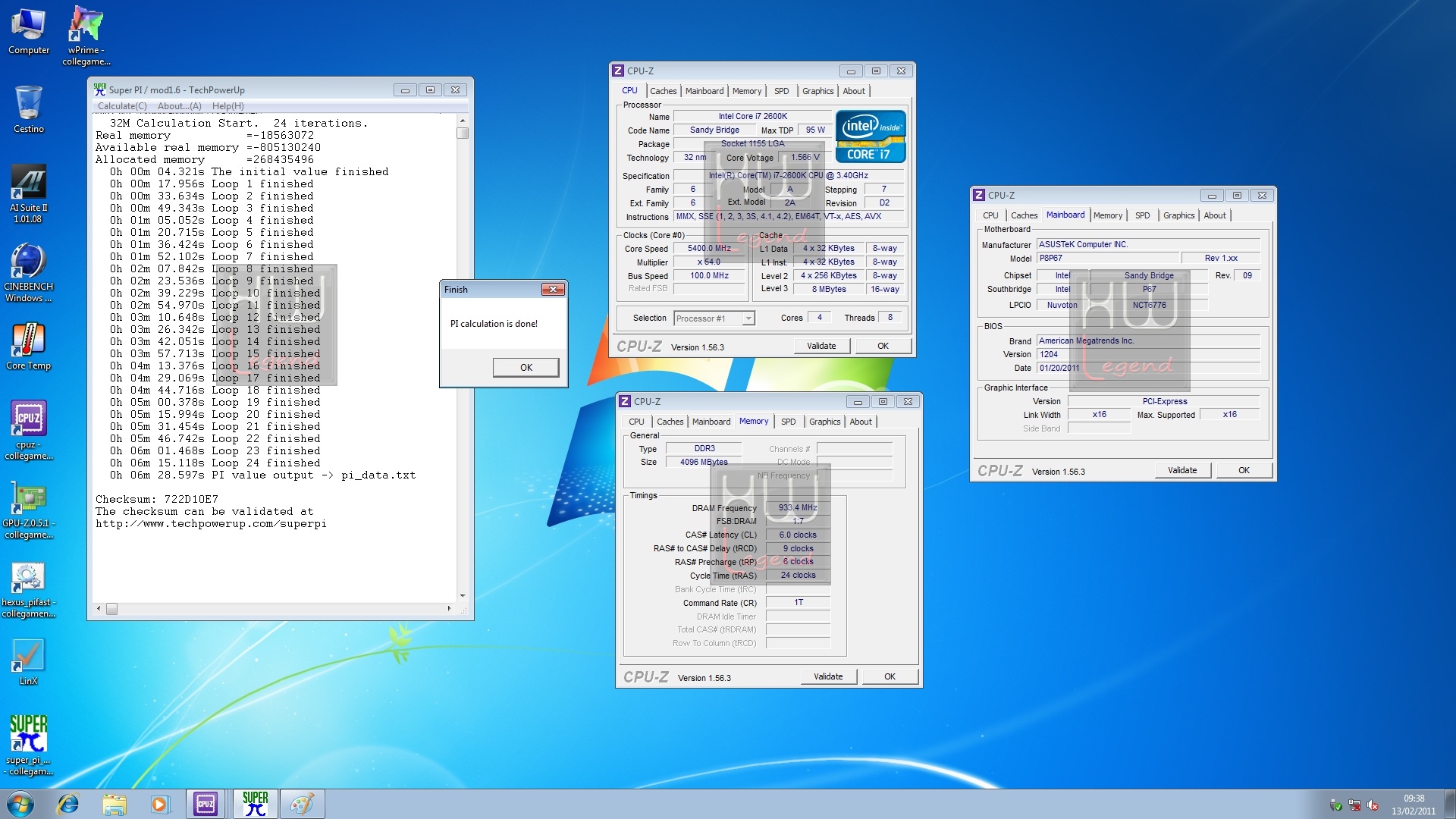Open Core Temp desktop shortcut
The width and height of the screenshot is (1456, 819).
click(x=28, y=347)
